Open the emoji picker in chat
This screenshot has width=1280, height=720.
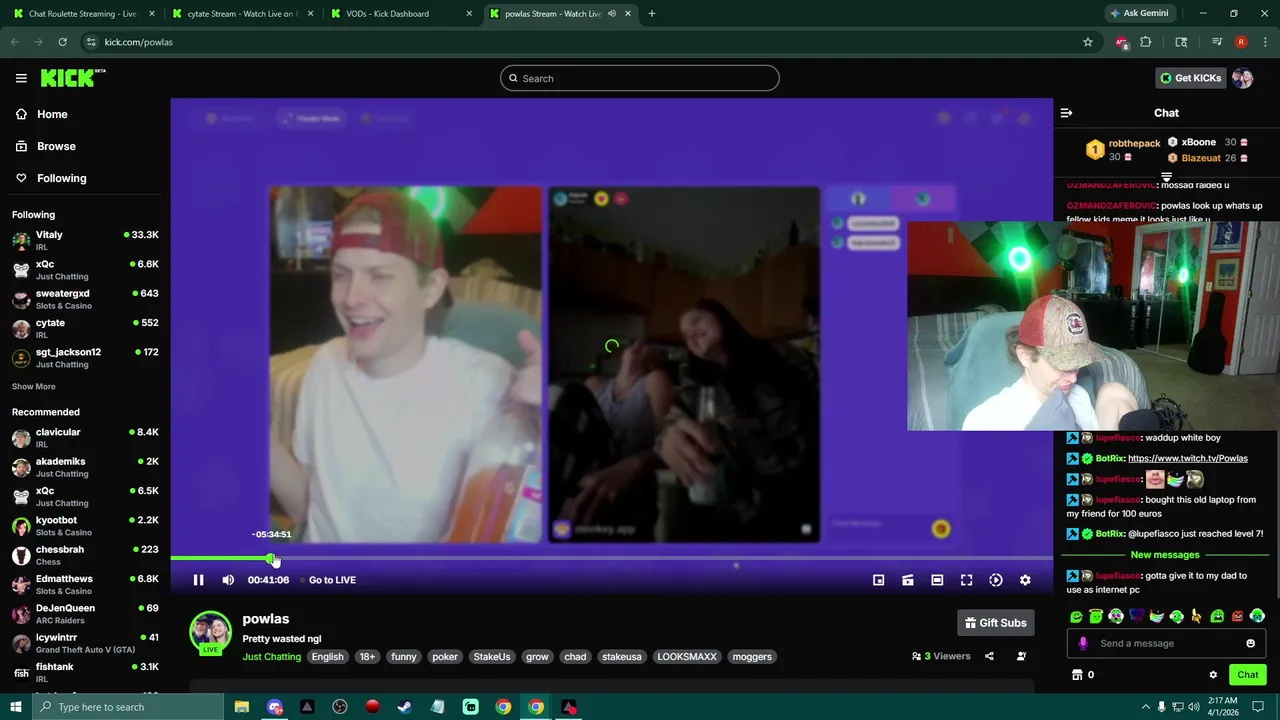click(x=1250, y=643)
